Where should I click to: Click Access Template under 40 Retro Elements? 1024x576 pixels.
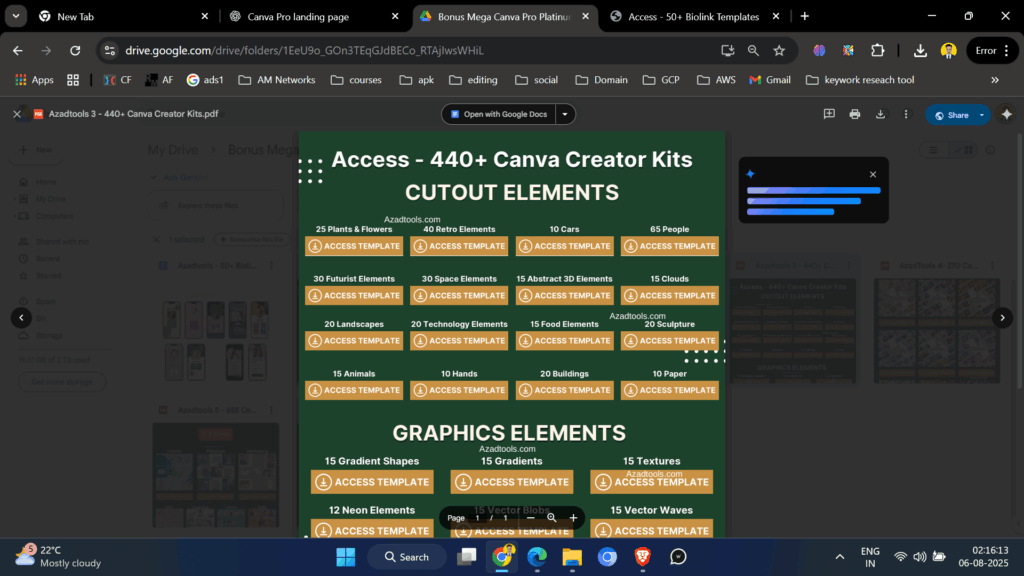(459, 246)
